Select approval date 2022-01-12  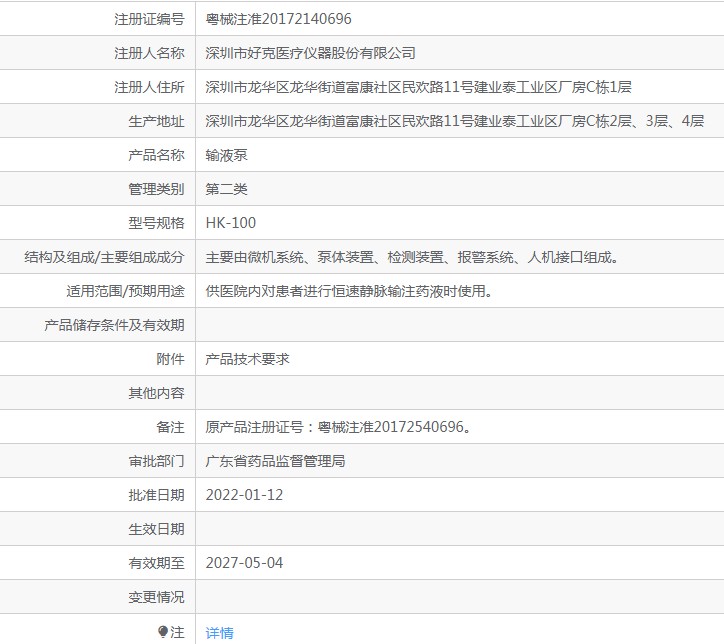pyautogui.click(x=244, y=495)
